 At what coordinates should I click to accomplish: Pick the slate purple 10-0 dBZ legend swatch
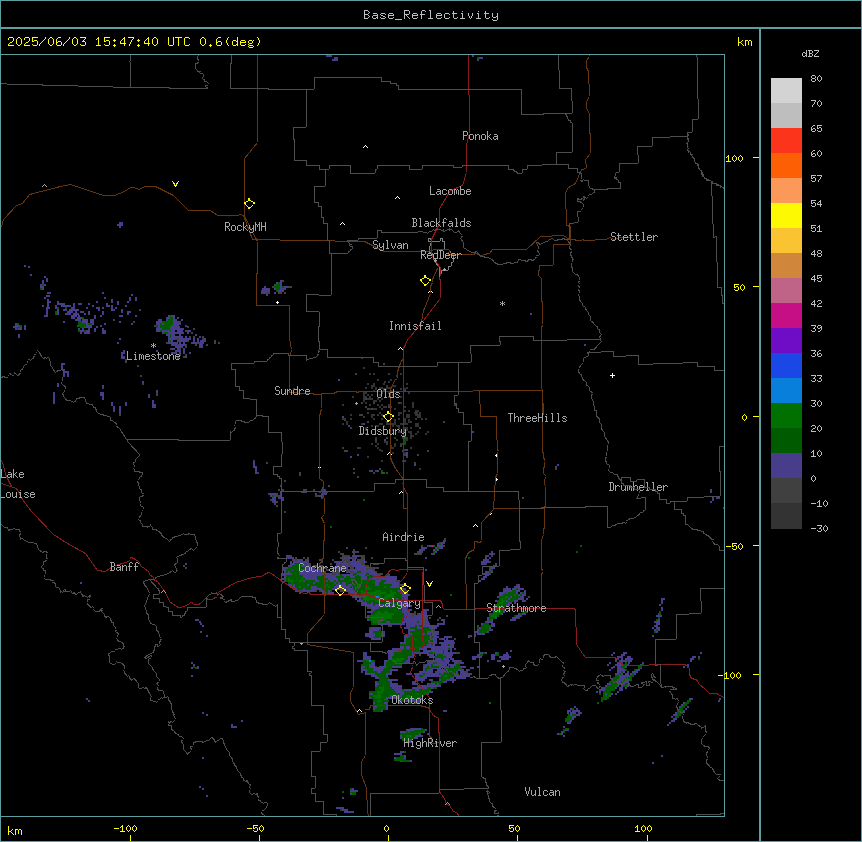[x=786, y=466]
